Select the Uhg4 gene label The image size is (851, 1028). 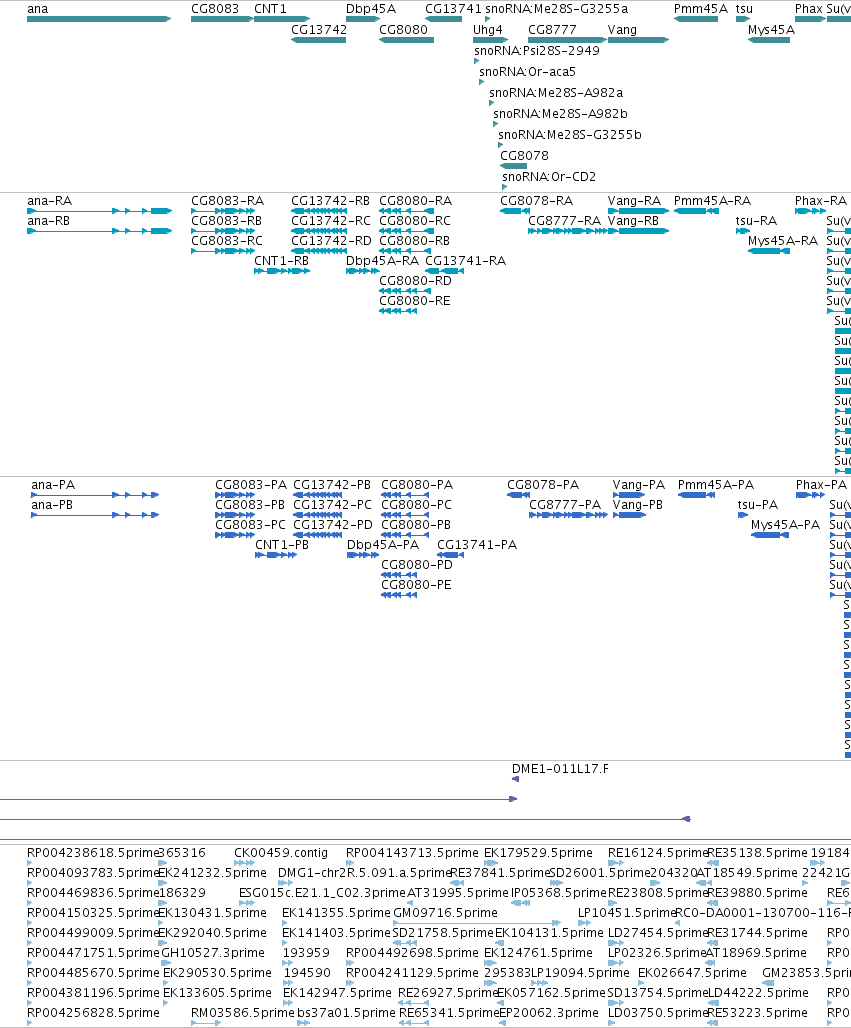(488, 30)
